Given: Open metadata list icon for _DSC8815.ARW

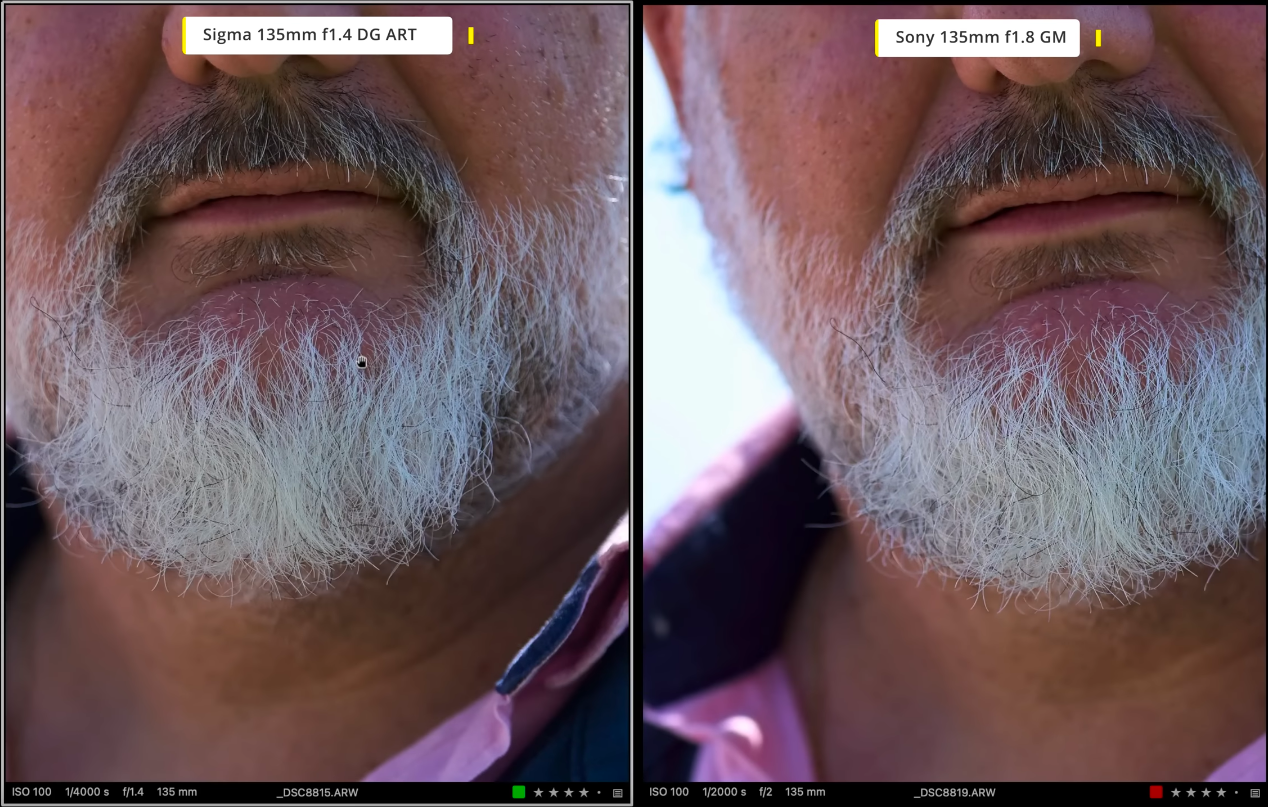Looking at the screenshot, I should click(617, 792).
